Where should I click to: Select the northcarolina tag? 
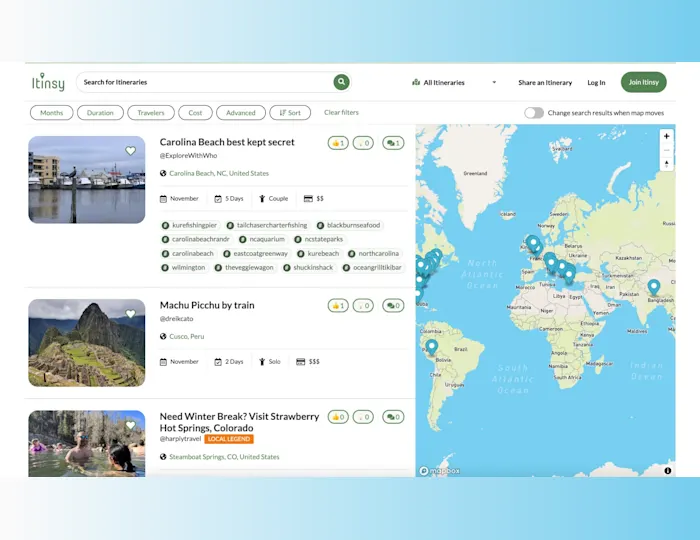[x=374, y=253]
